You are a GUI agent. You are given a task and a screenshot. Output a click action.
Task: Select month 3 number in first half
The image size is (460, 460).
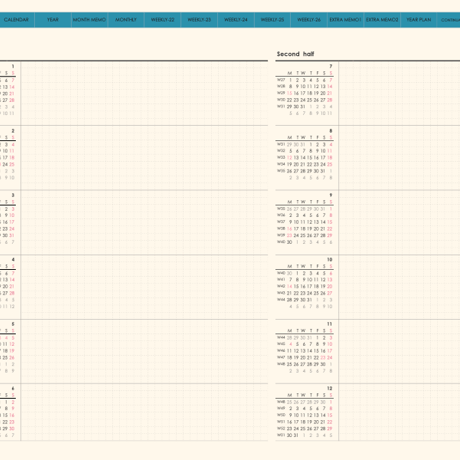pos(13,195)
